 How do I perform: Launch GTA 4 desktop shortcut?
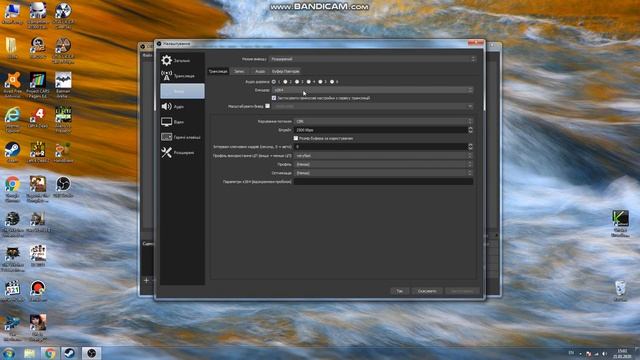38,118
